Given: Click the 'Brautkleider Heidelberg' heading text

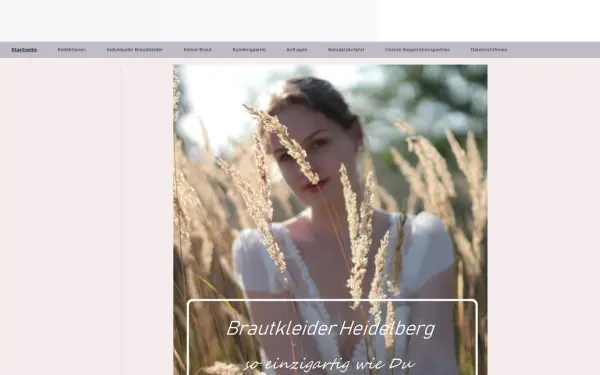Looking at the screenshot, I should [331, 329].
